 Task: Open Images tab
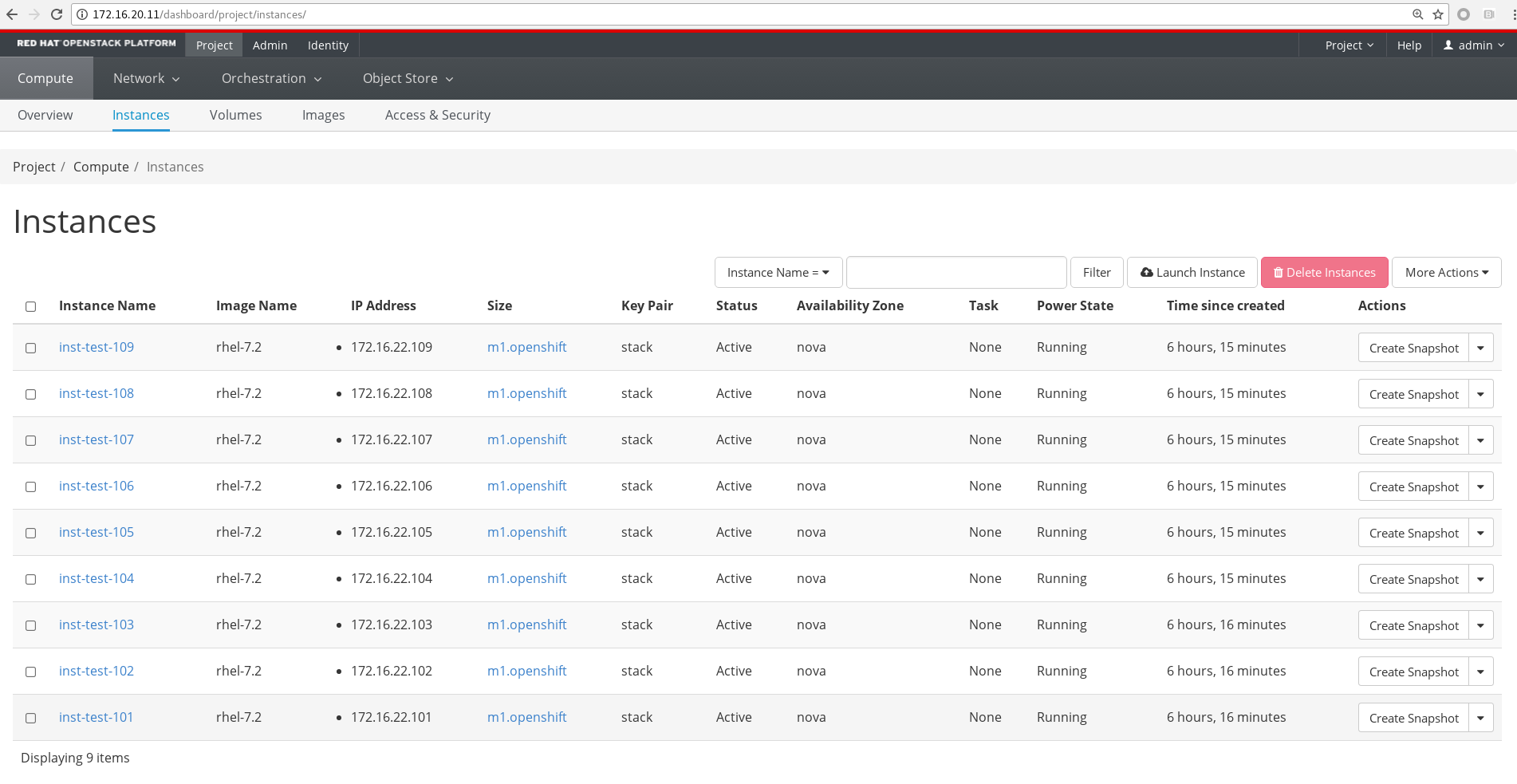[x=323, y=115]
